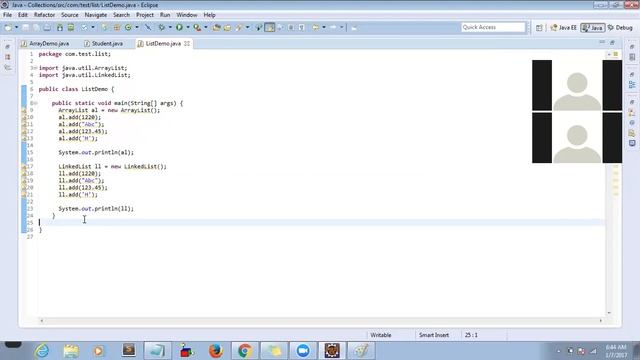Open Firefox from the taskbar
Image resolution: width=640 pixels, height=360 pixels.
(216, 351)
